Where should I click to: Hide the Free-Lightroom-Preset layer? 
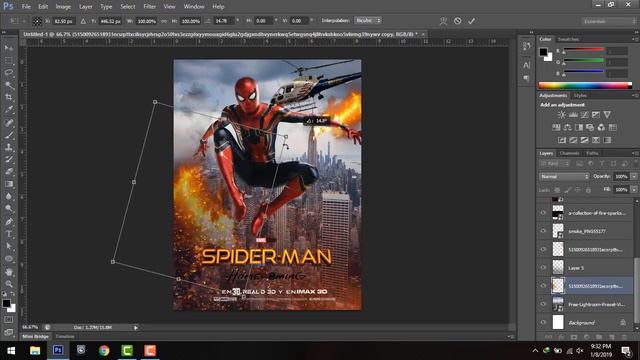[543, 304]
